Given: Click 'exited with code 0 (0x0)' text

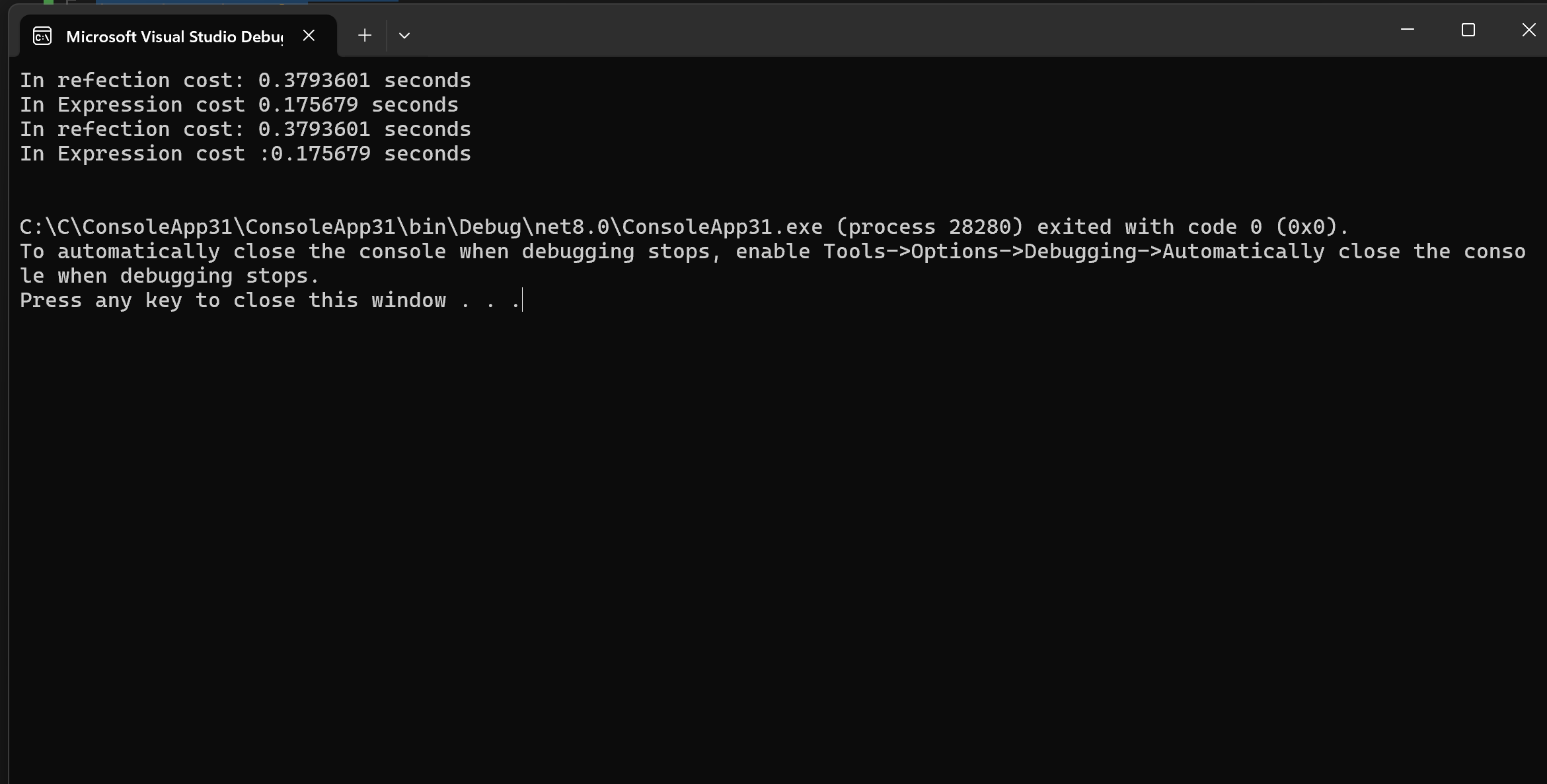Looking at the screenshot, I should pyautogui.click(x=1192, y=227).
